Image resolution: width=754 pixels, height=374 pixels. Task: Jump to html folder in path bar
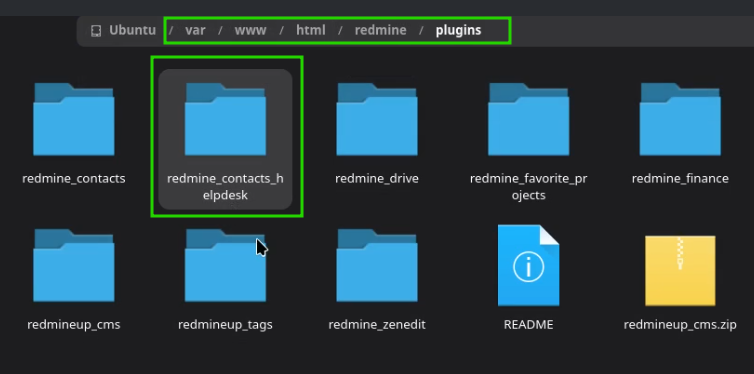click(311, 30)
